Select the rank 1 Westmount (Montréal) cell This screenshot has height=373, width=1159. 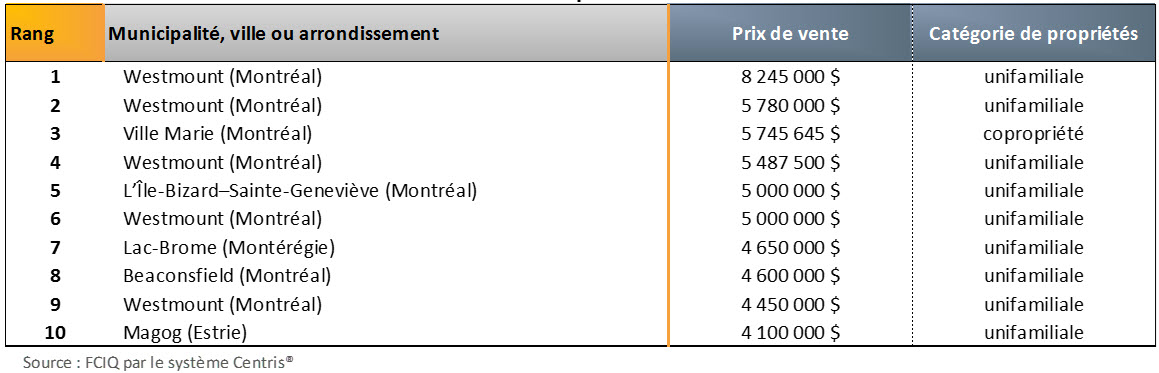[x=222, y=77]
